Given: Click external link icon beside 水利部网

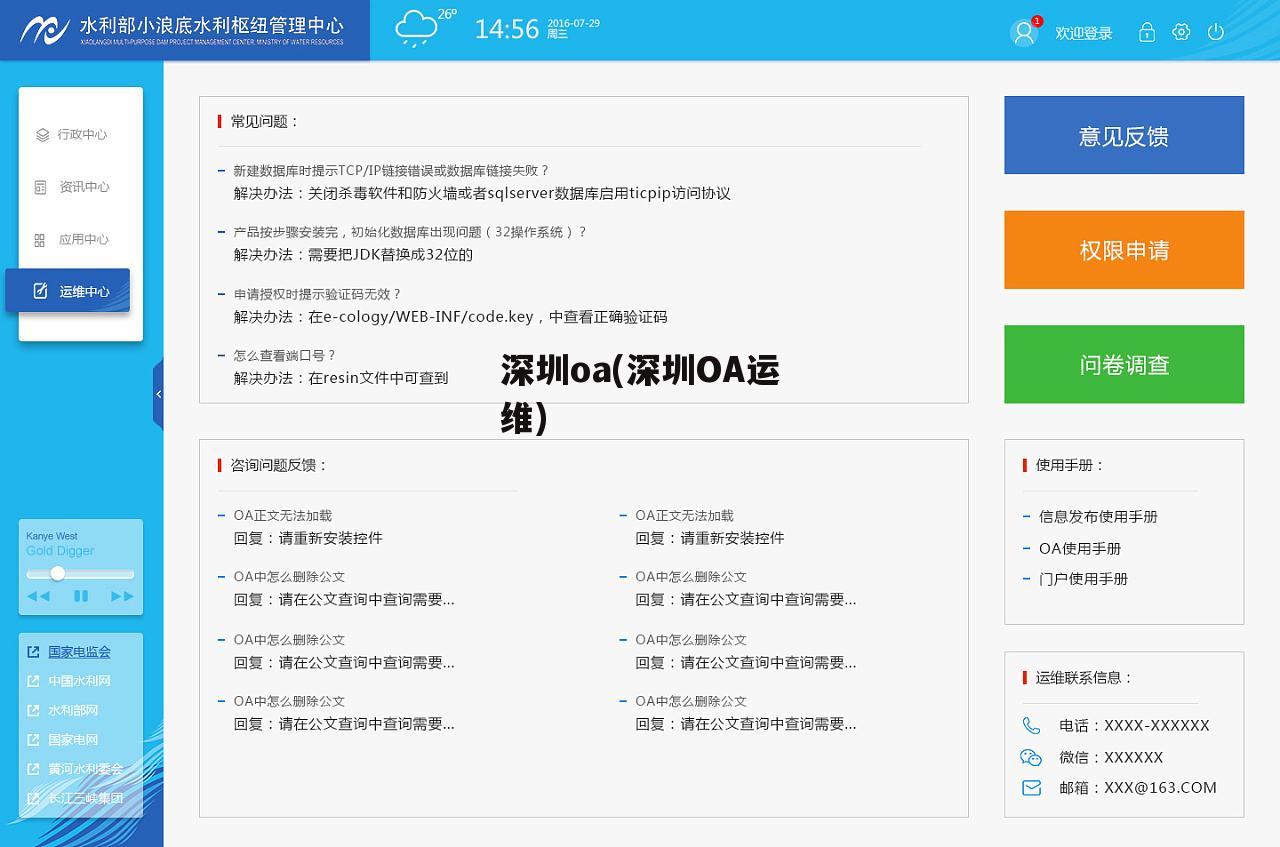Looking at the screenshot, I should pos(33,710).
